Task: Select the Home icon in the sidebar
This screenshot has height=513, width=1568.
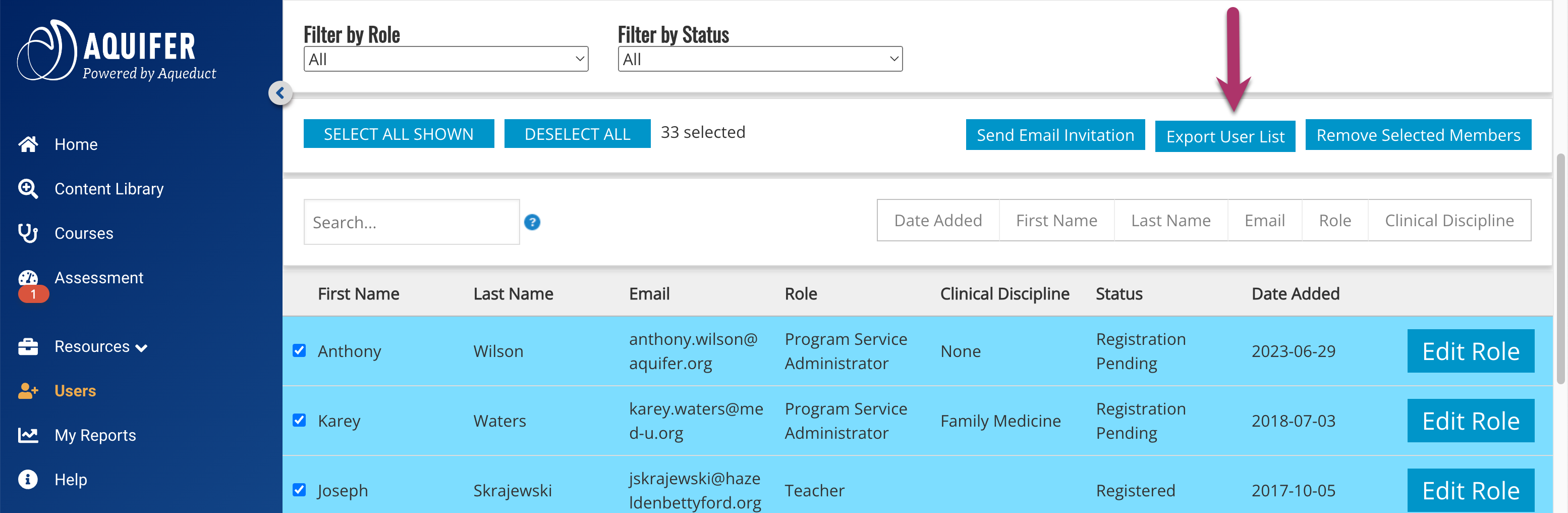Action: click(28, 144)
